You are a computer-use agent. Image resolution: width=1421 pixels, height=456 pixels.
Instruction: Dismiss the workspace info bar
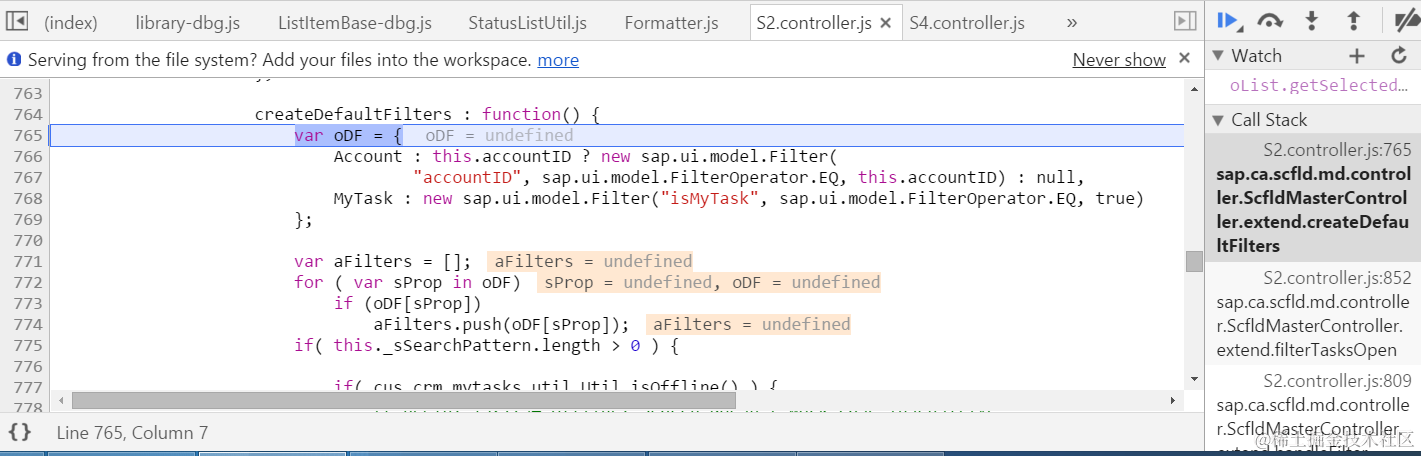click(1185, 59)
